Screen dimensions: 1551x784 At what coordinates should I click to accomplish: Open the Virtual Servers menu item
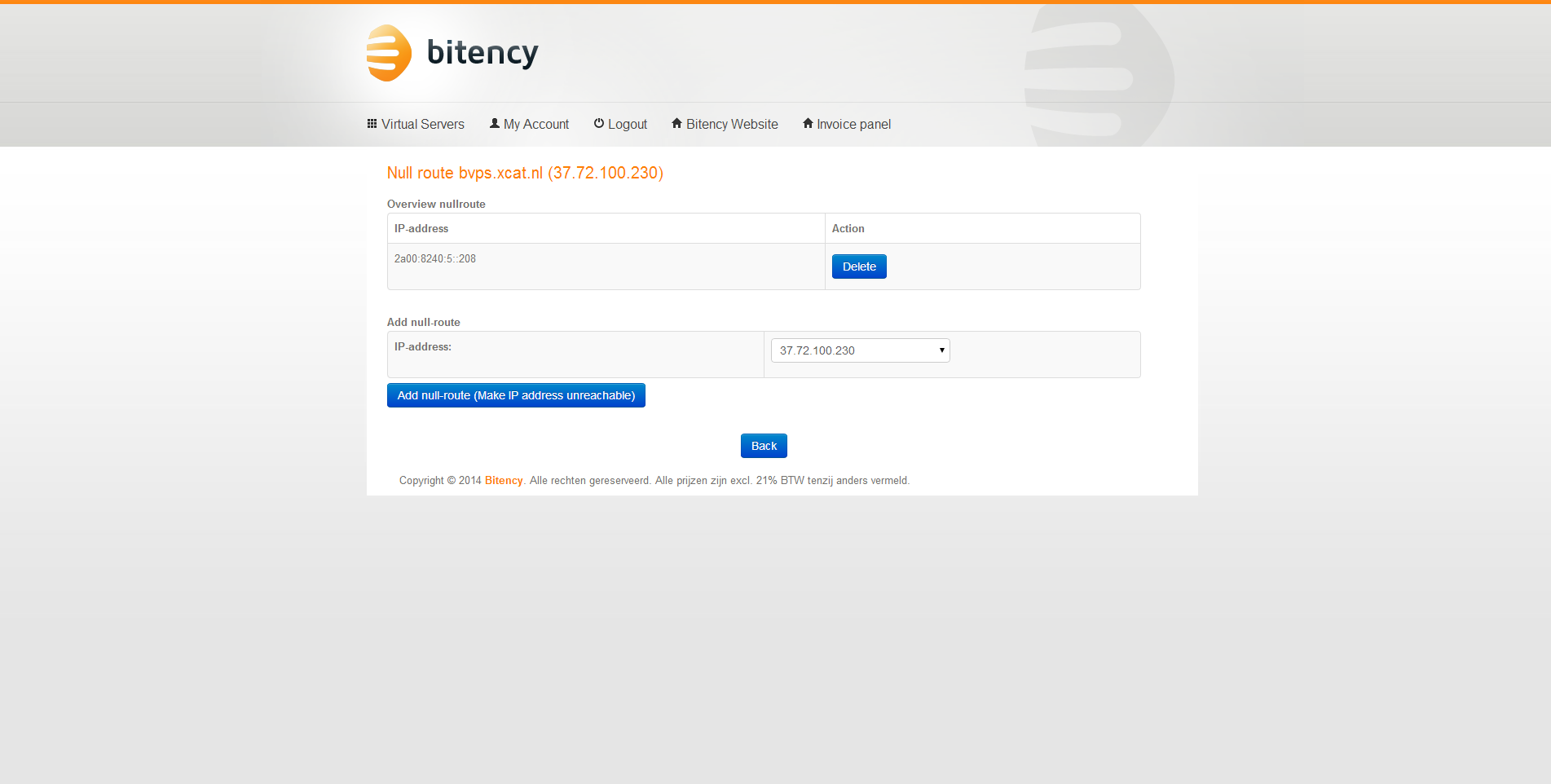[422, 125]
